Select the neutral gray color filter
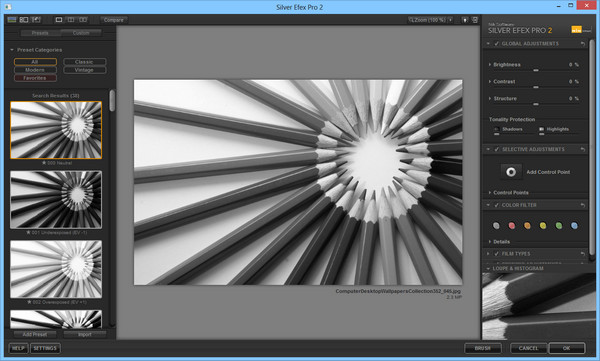Viewport: 600px width, 361px height. click(x=496, y=226)
